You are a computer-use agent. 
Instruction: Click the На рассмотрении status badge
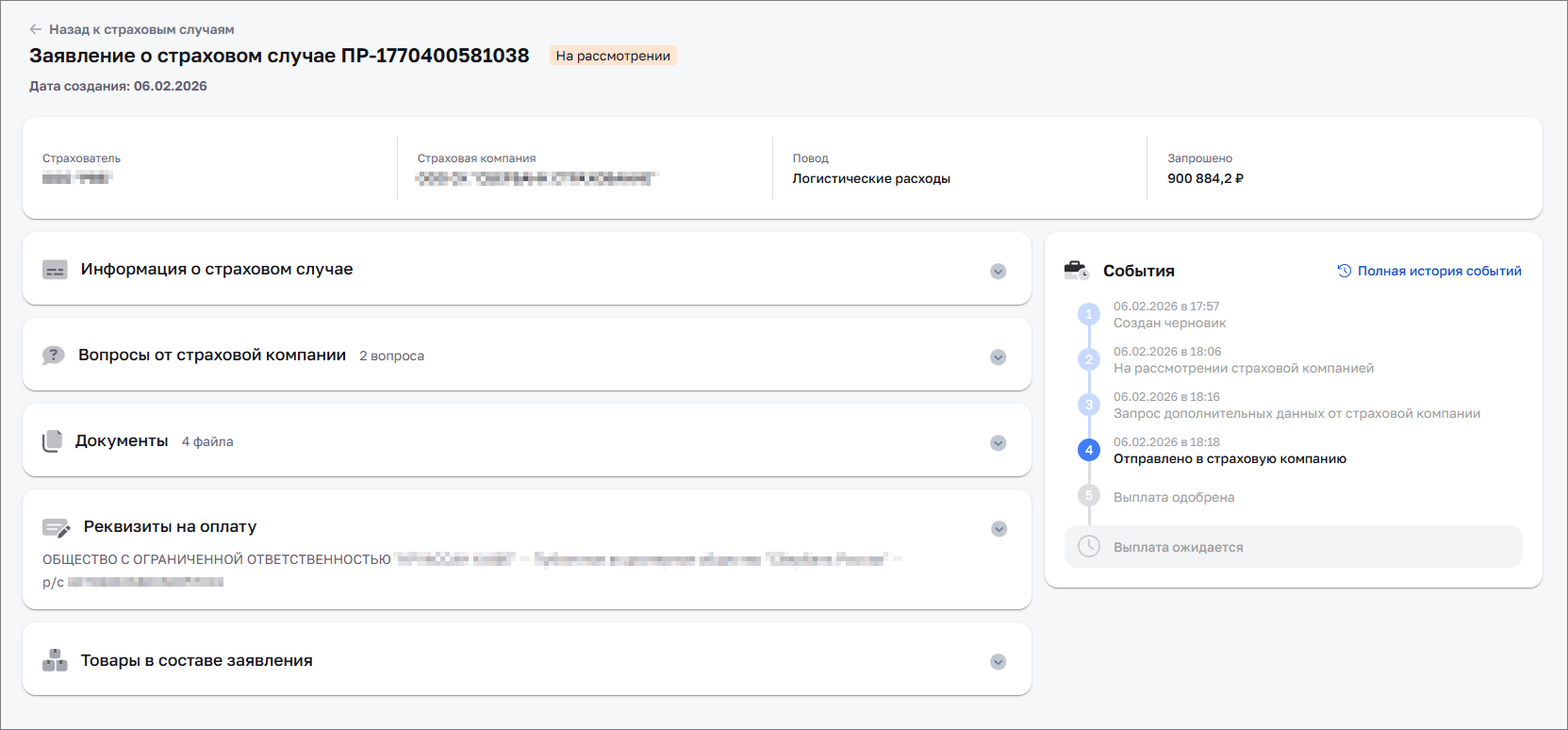pyautogui.click(x=613, y=56)
